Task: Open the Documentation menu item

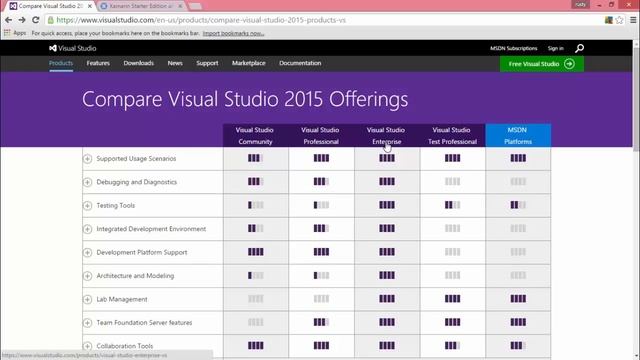Action: coord(300,63)
